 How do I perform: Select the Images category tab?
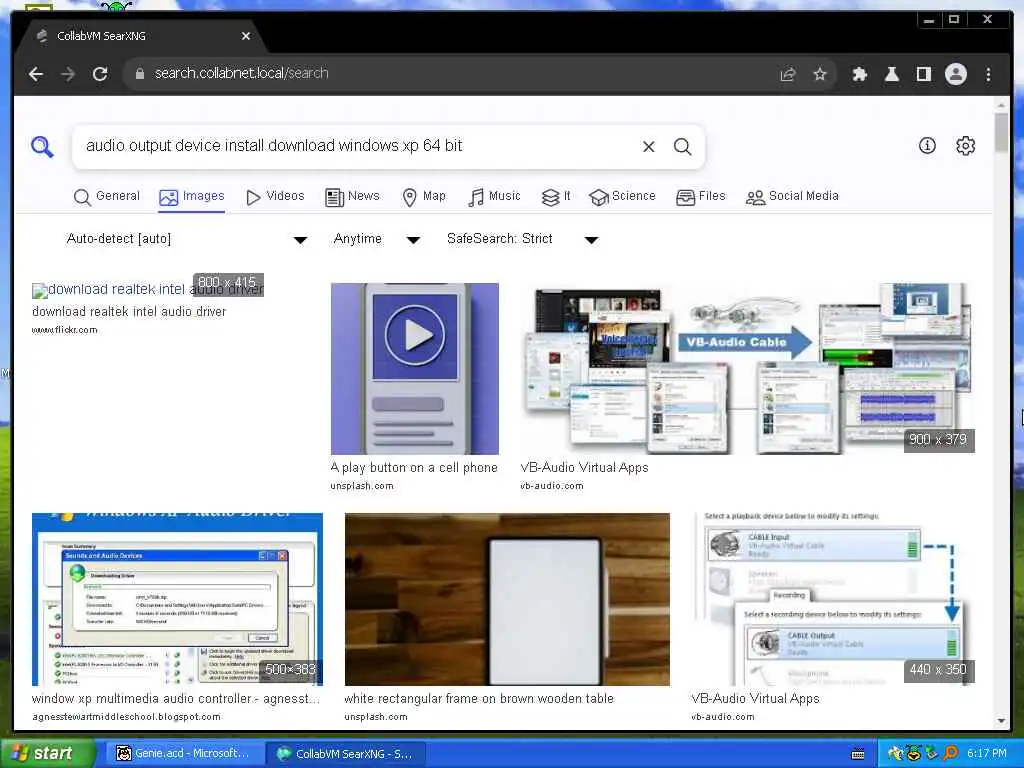click(x=192, y=197)
